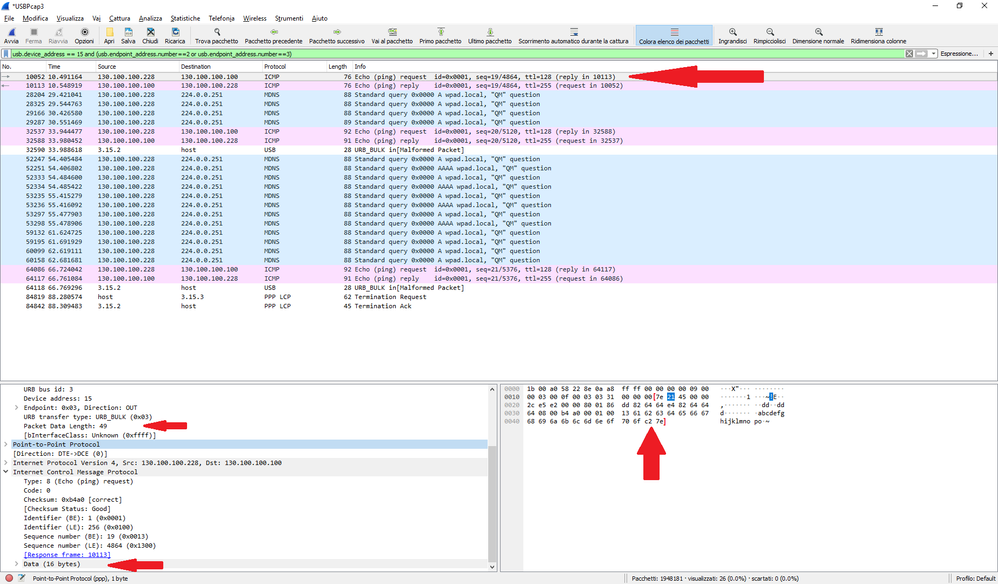
Task: Select packet 32590 URB_BULK in row
Action: (x=499, y=150)
